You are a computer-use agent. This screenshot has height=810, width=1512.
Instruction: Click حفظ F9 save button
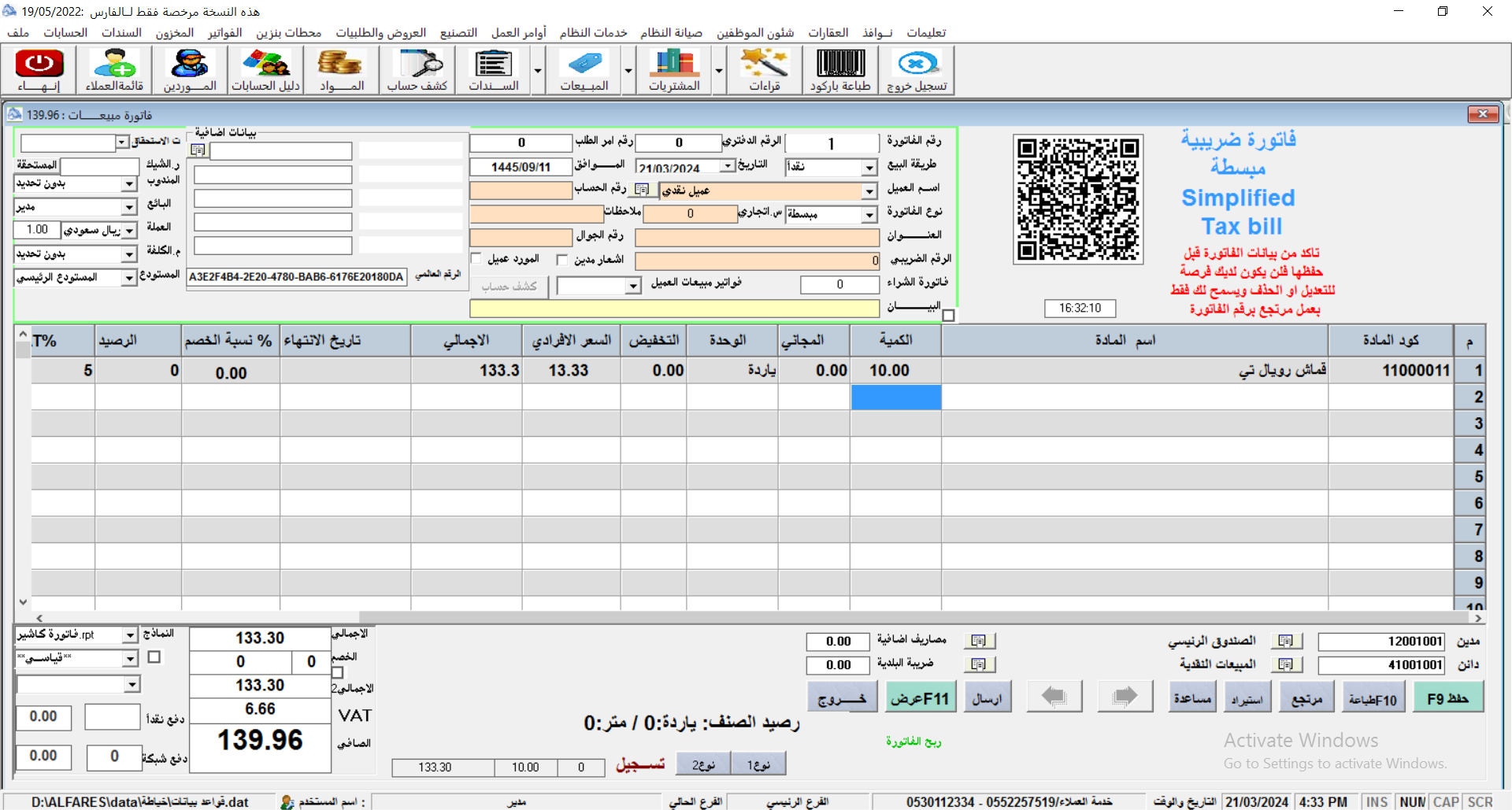tap(1448, 697)
